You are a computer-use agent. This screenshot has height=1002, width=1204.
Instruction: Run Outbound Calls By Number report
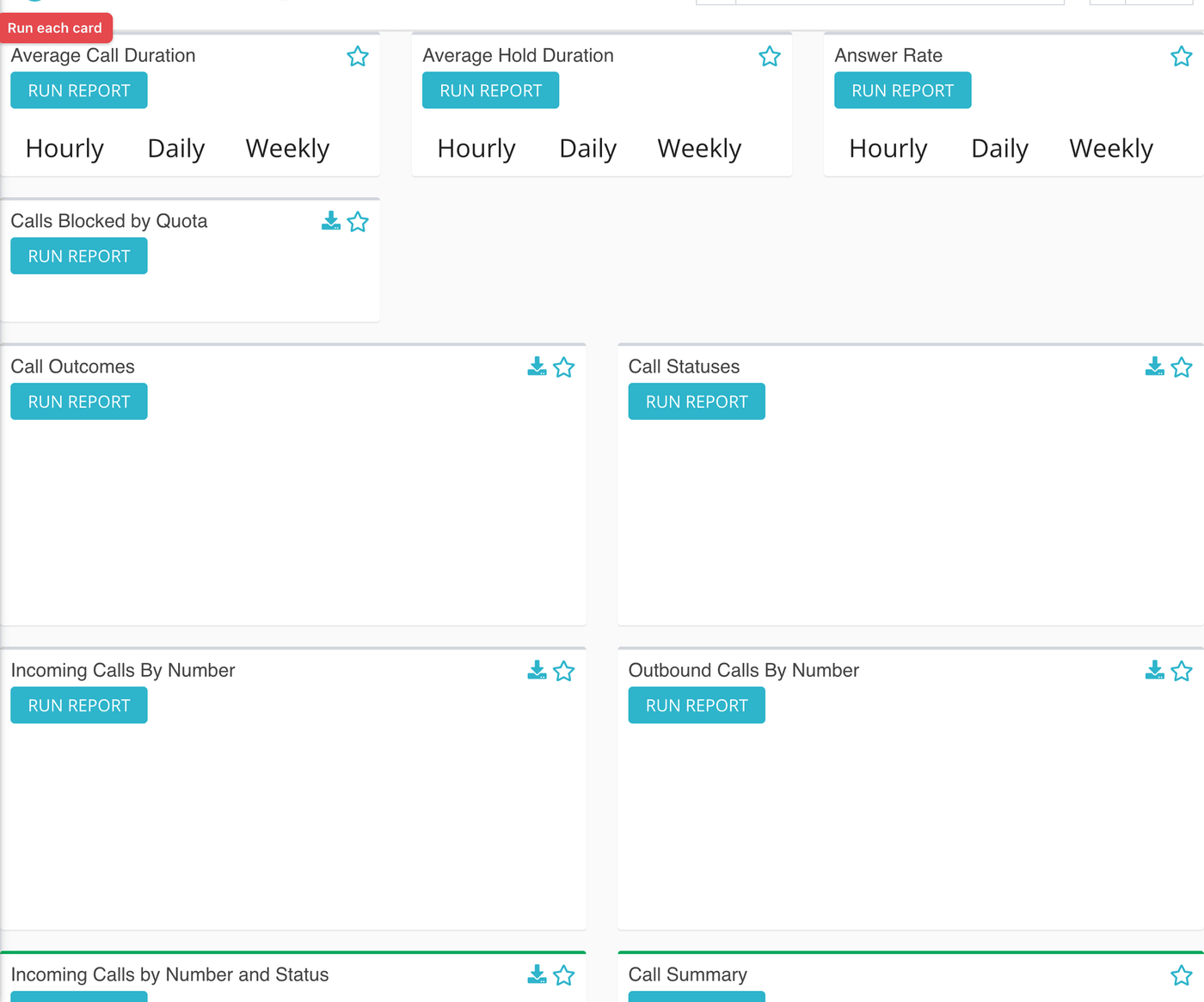pyautogui.click(x=697, y=705)
